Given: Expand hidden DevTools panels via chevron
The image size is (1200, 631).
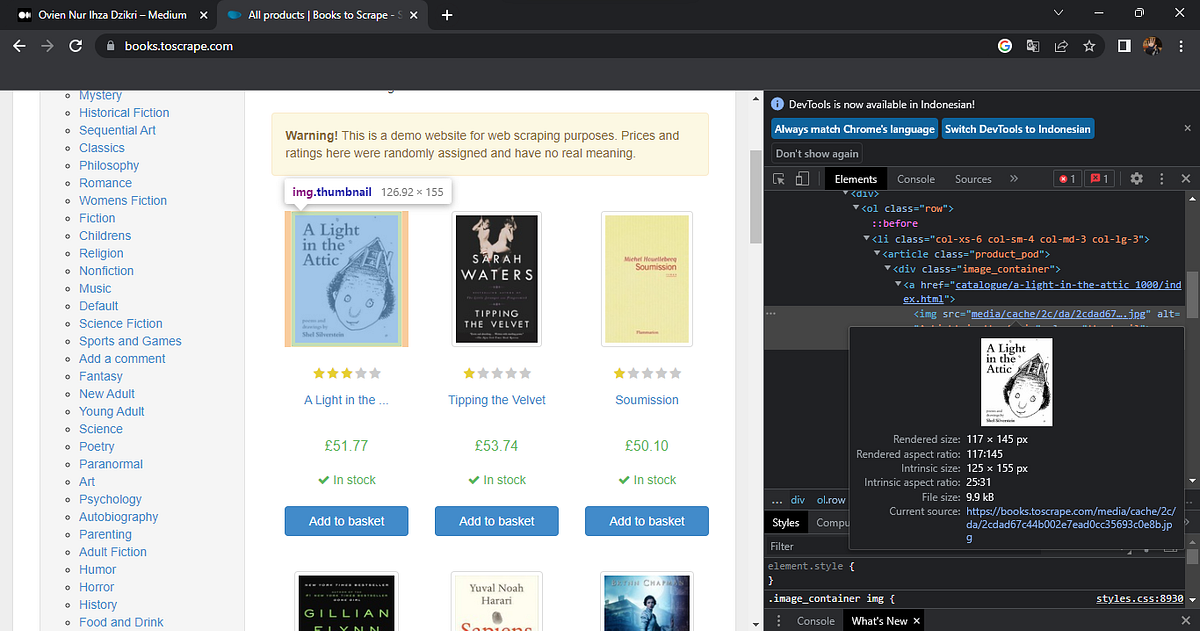Looking at the screenshot, I should [1013, 178].
